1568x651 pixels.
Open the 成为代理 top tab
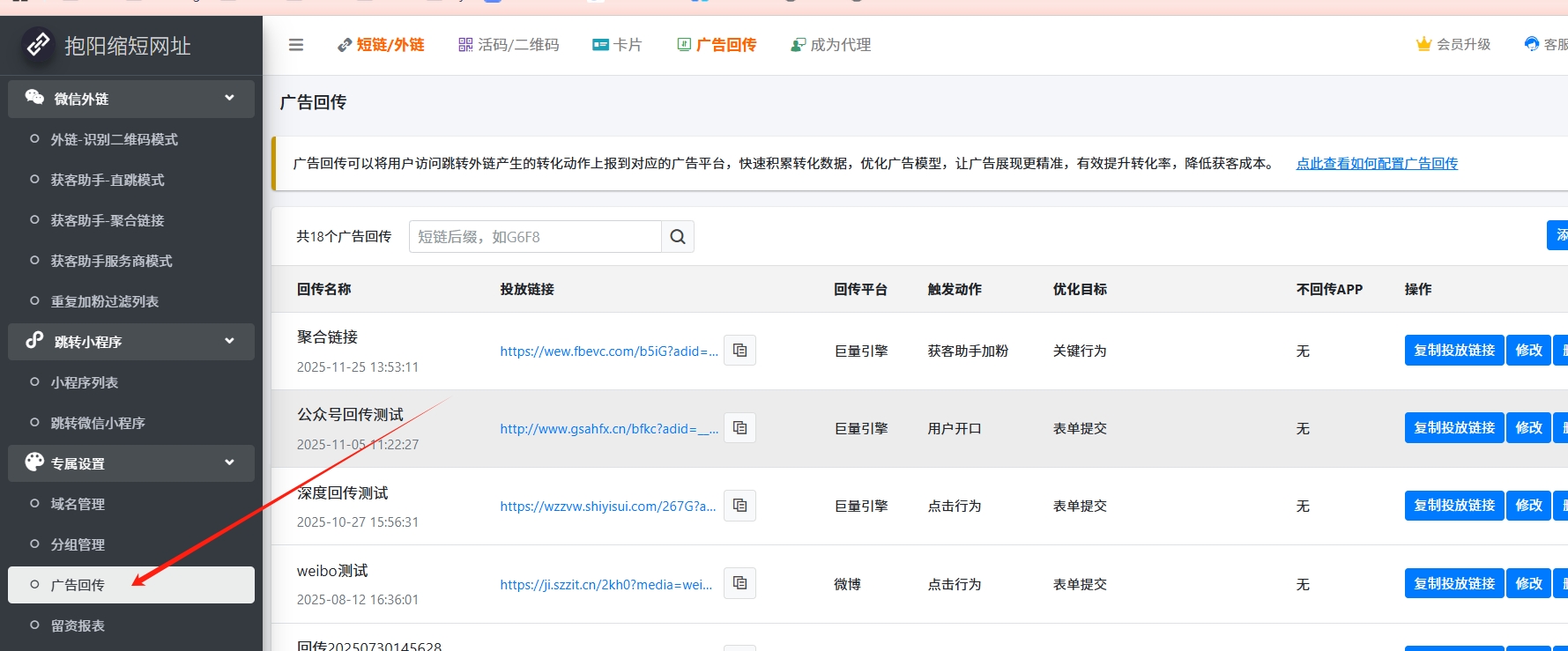point(830,45)
